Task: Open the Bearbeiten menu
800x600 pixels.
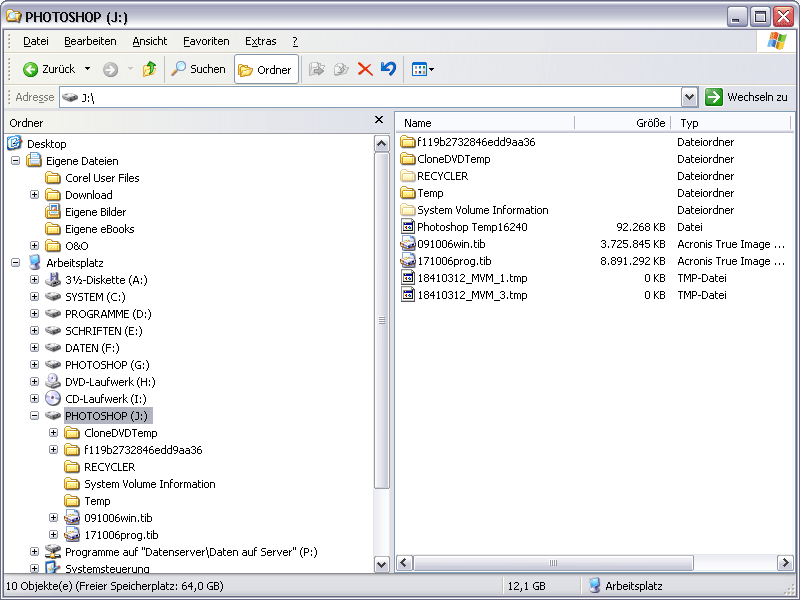Action: tap(90, 41)
